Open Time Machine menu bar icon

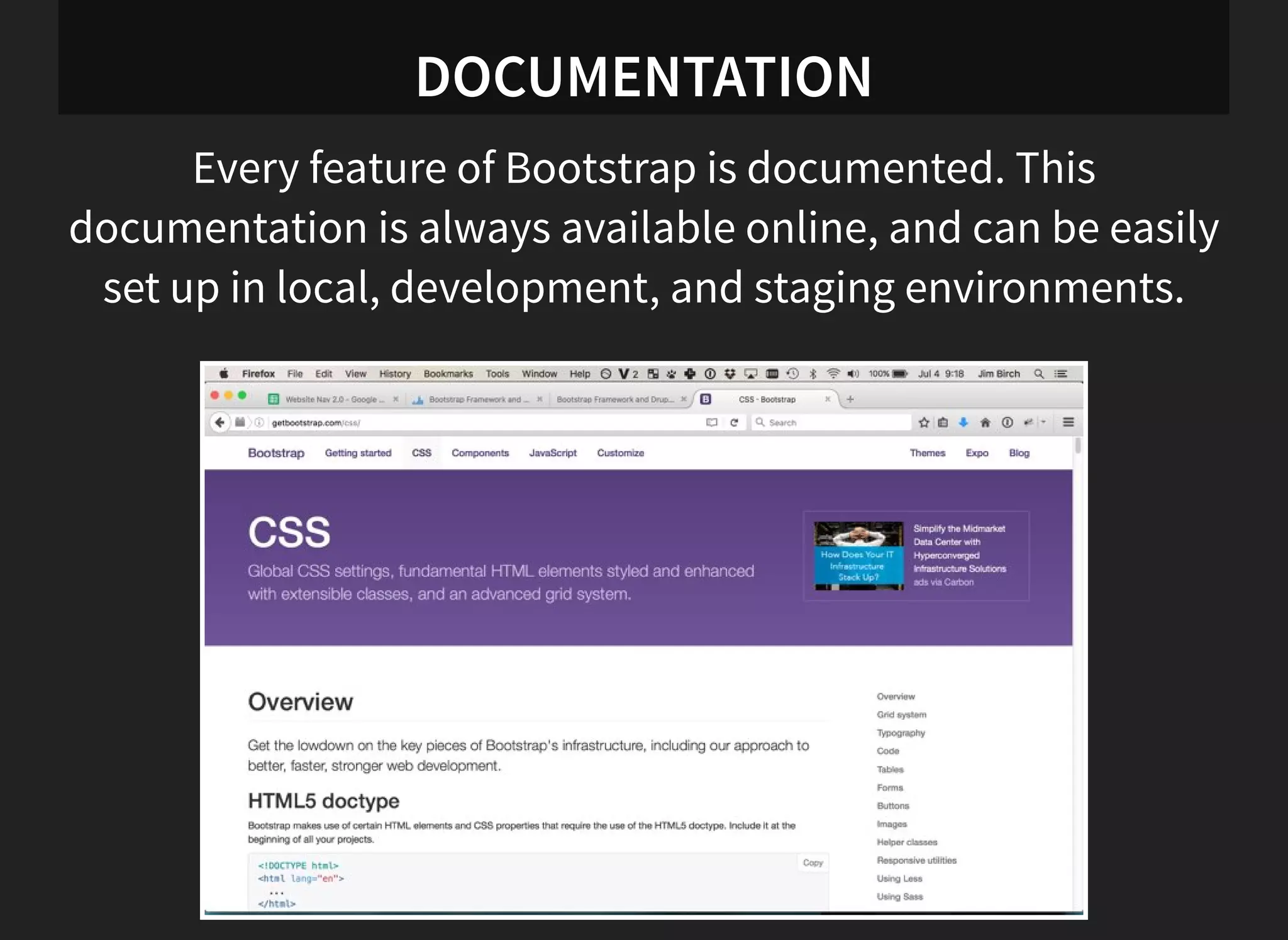click(x=793, y=374)
